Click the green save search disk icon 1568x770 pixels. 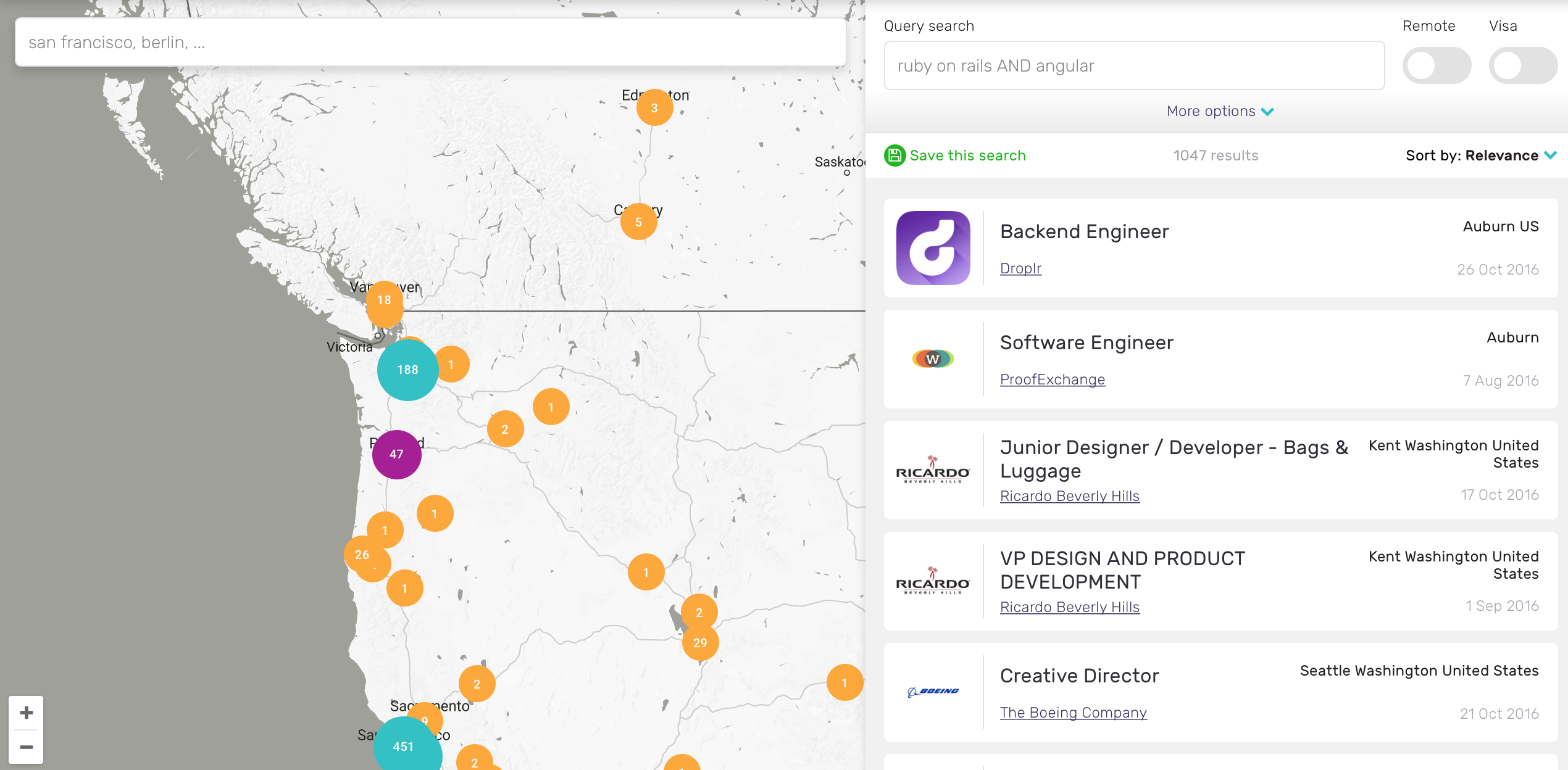click(895, 155)
